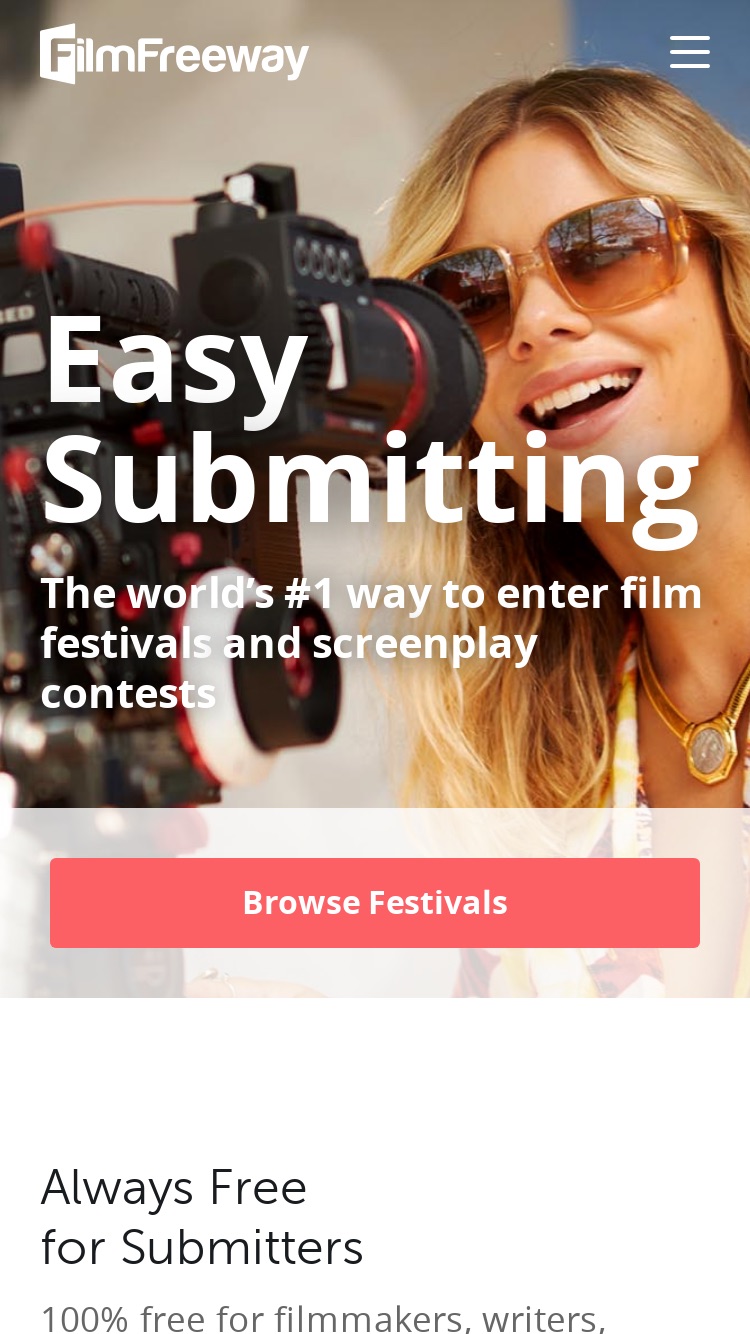Click the translucent band left of Browse Festivals
Screen dimensions: 750x1334
coord(25,903)
